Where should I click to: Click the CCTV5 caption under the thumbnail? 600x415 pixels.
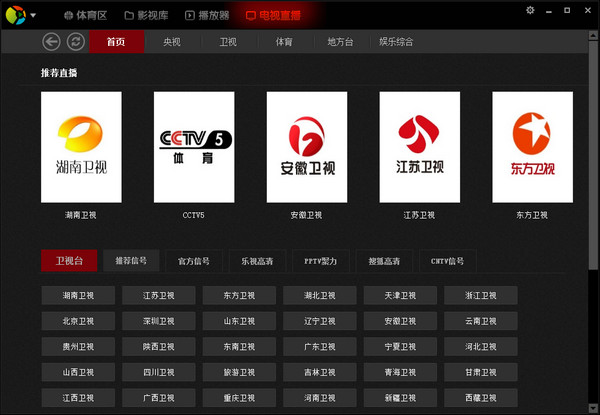pyautogui.click(x=194, y=215)
